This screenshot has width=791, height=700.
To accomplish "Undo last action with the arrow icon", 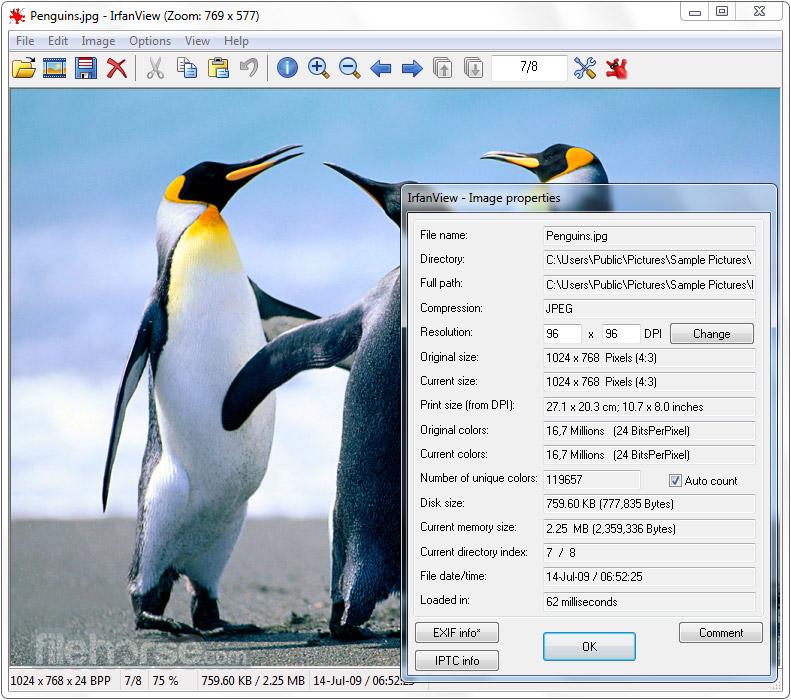I will (x=249, y=68).
